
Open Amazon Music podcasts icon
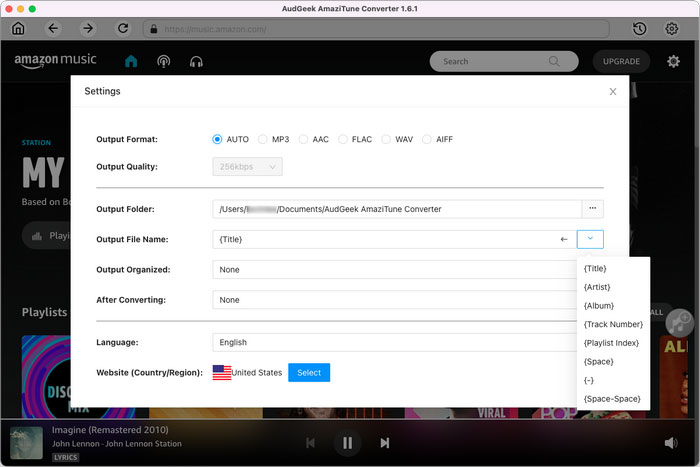[163, 61]
